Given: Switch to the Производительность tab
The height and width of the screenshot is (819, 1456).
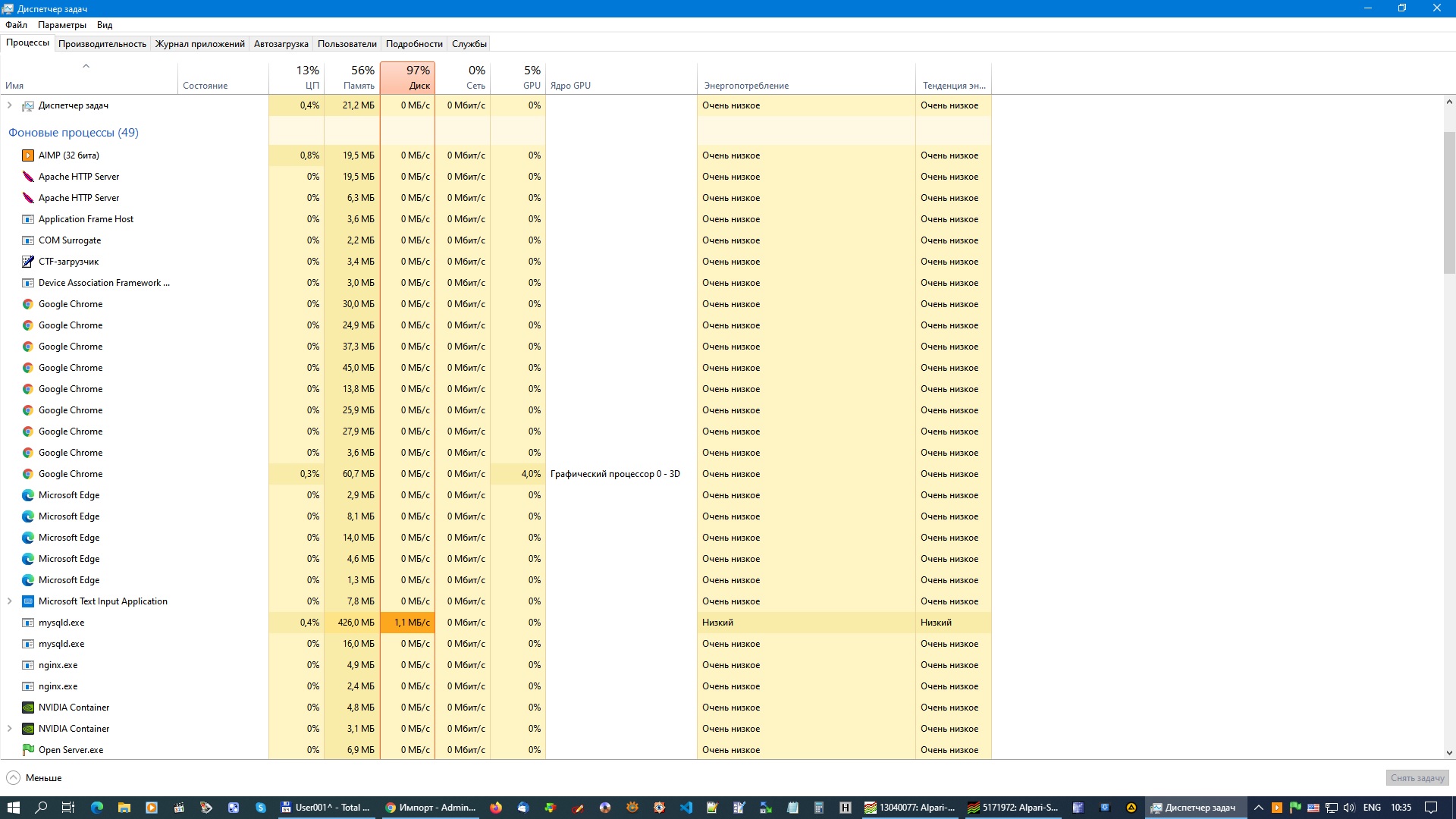Looking at the screenshot, I should point(102,44).
